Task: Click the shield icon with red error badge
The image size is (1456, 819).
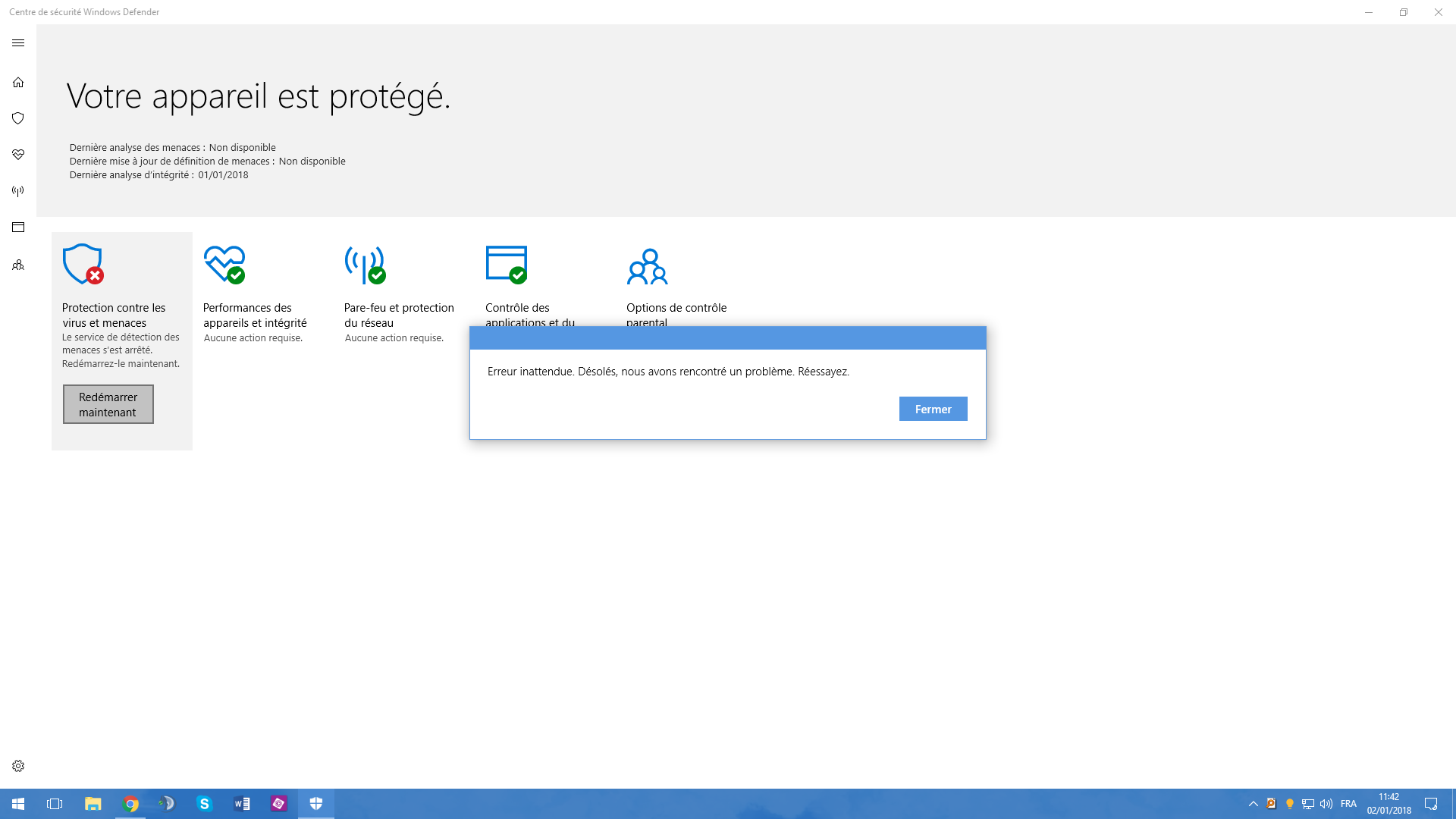Action: click(x=83, y=264)
